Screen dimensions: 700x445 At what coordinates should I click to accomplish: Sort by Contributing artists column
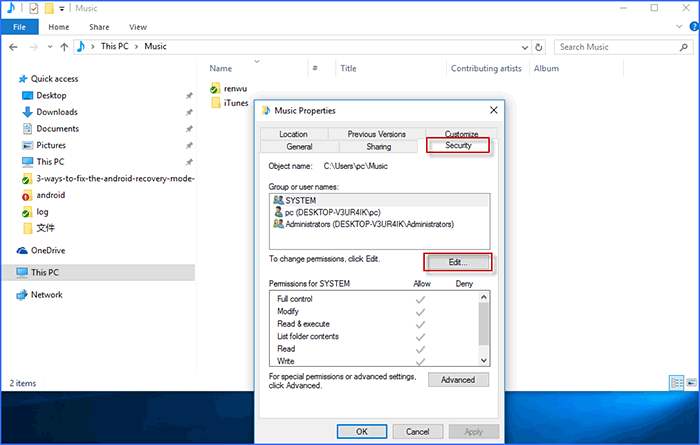[486, 68]
